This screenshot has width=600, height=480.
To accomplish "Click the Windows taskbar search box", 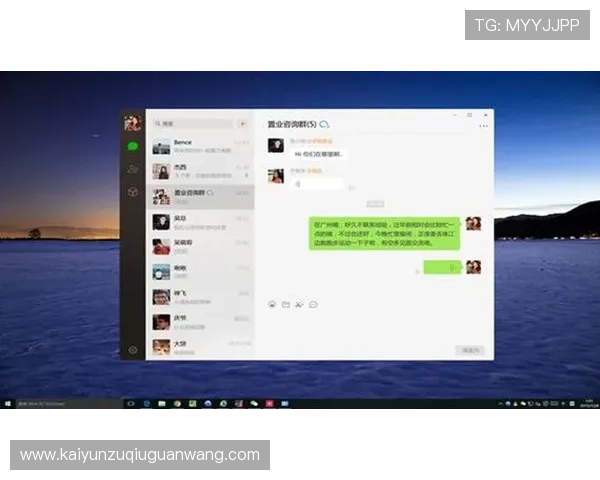I will 69,403.
